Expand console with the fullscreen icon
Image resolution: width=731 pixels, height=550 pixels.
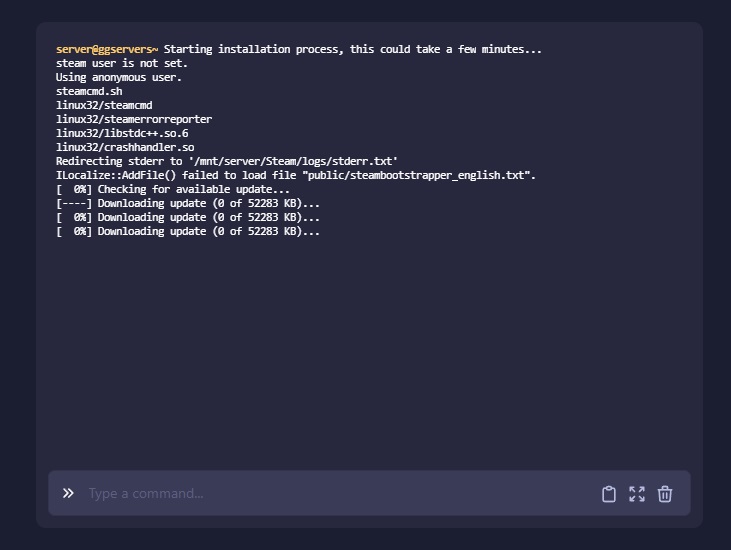pyautogui.click(x=637, y=494)
